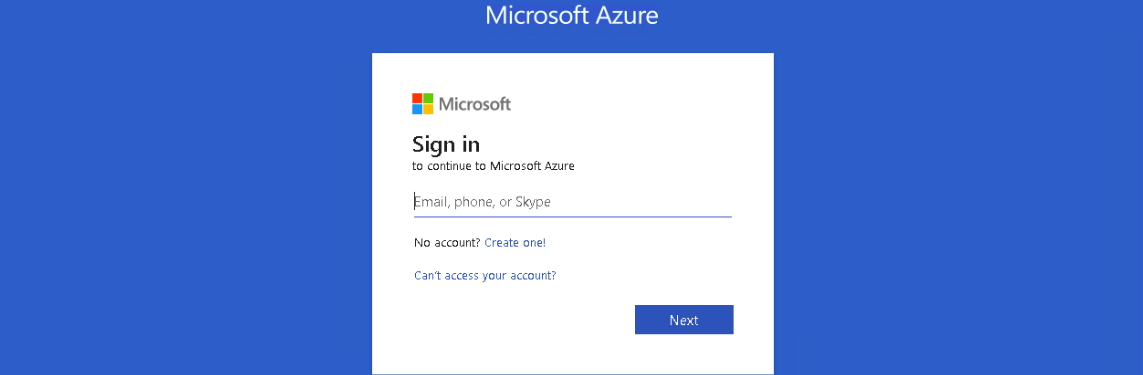Click the Next button
Image resolution: width=1143 pixels, height=375 pixels.
click(x=684, y=320)
